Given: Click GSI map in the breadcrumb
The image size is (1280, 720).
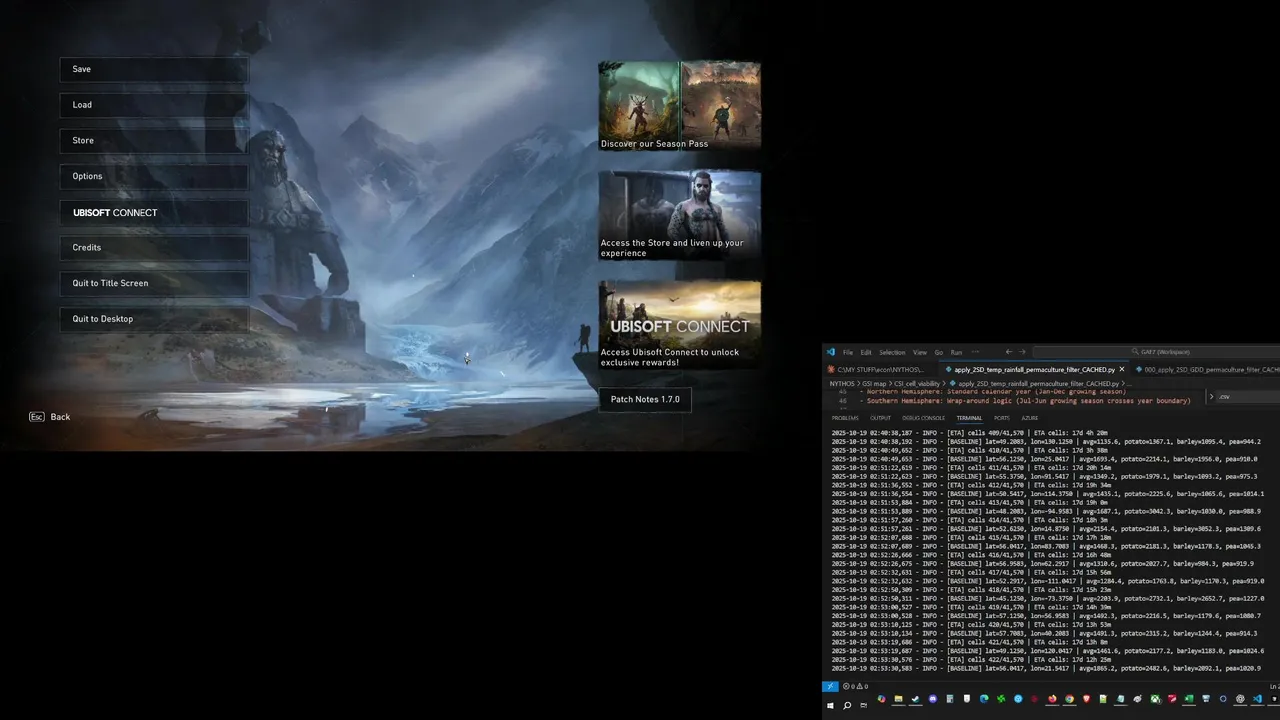Looking at the screenshot, I should click(874, 383).
